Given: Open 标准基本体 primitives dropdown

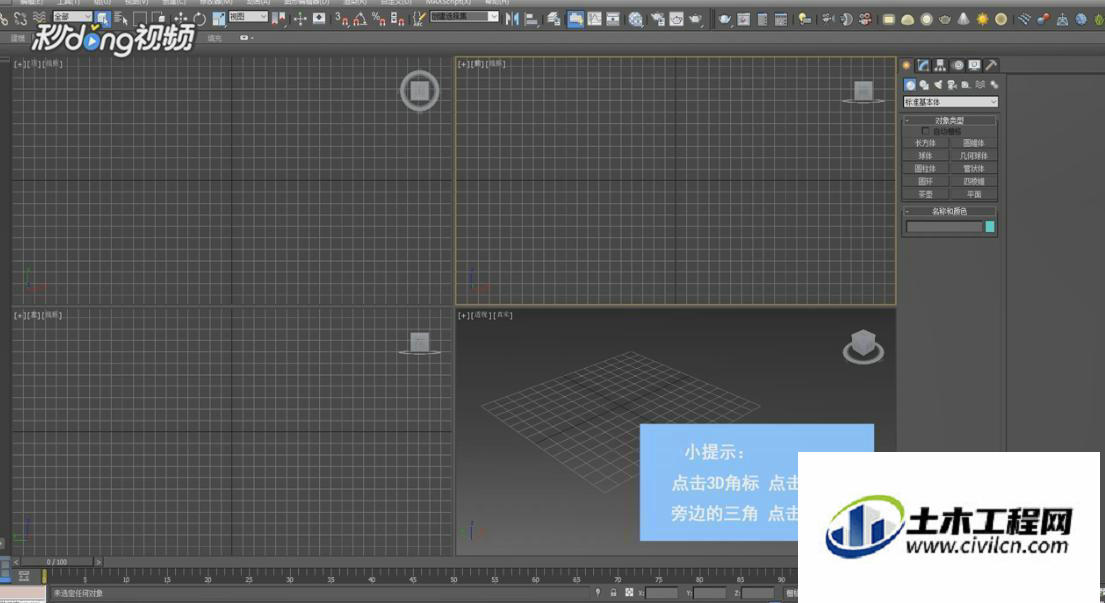Looking at the screenshot, I should pos(951,102).
